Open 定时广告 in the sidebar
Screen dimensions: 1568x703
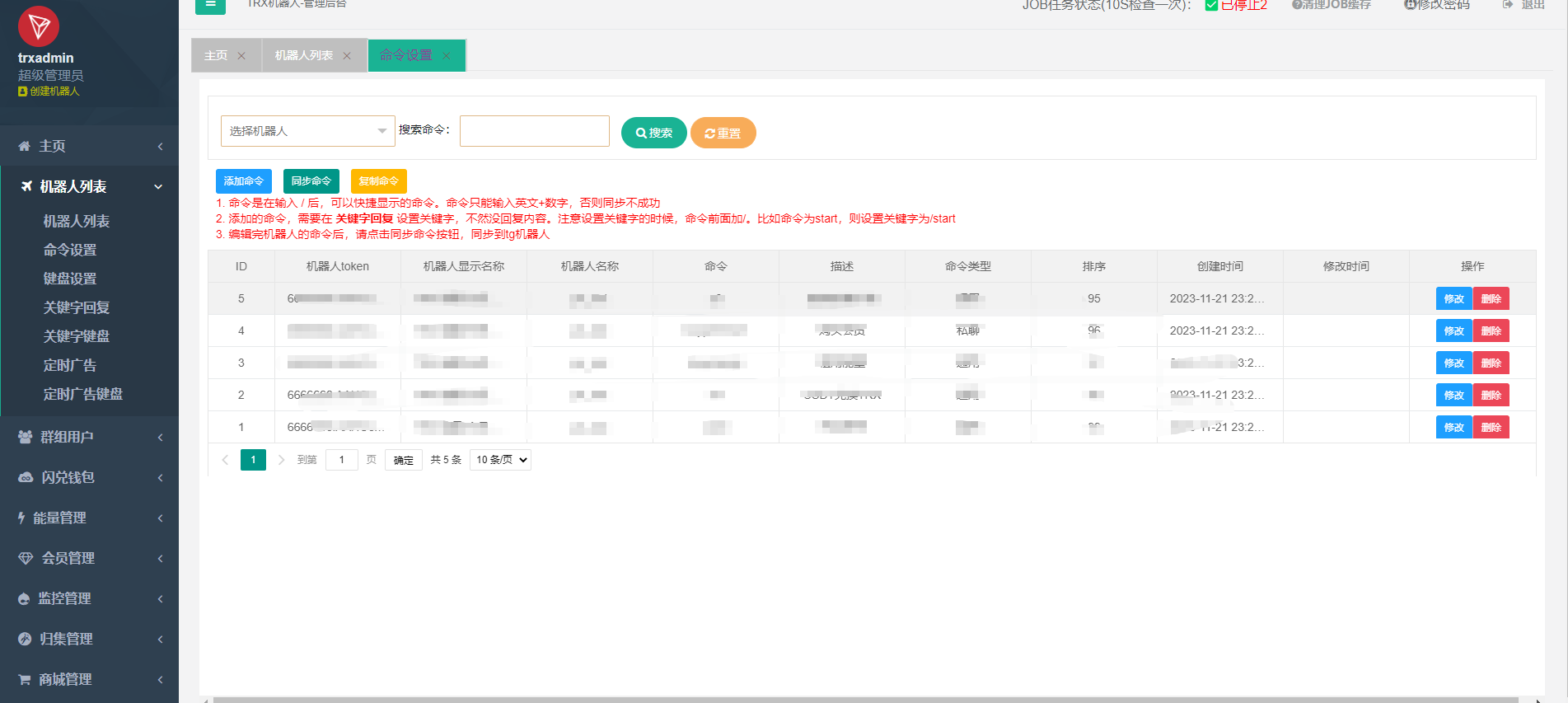[70, 365]
